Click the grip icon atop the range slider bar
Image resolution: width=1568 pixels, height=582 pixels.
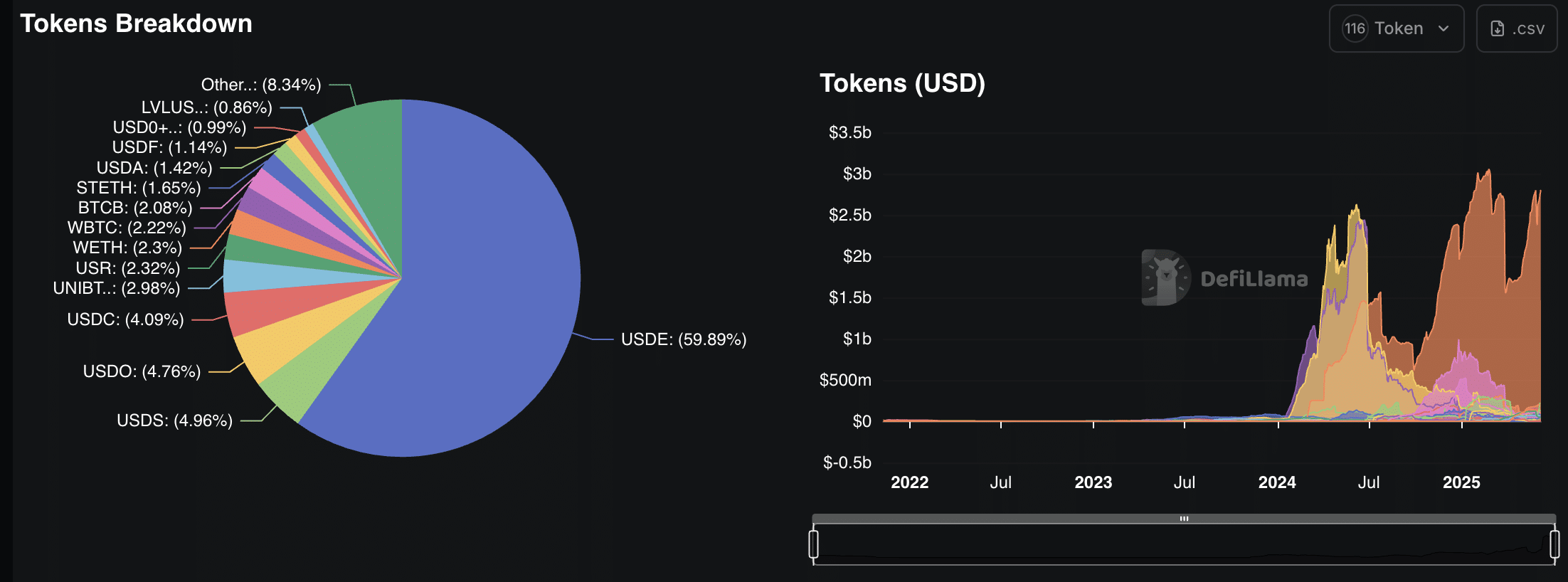(1184, 518)
